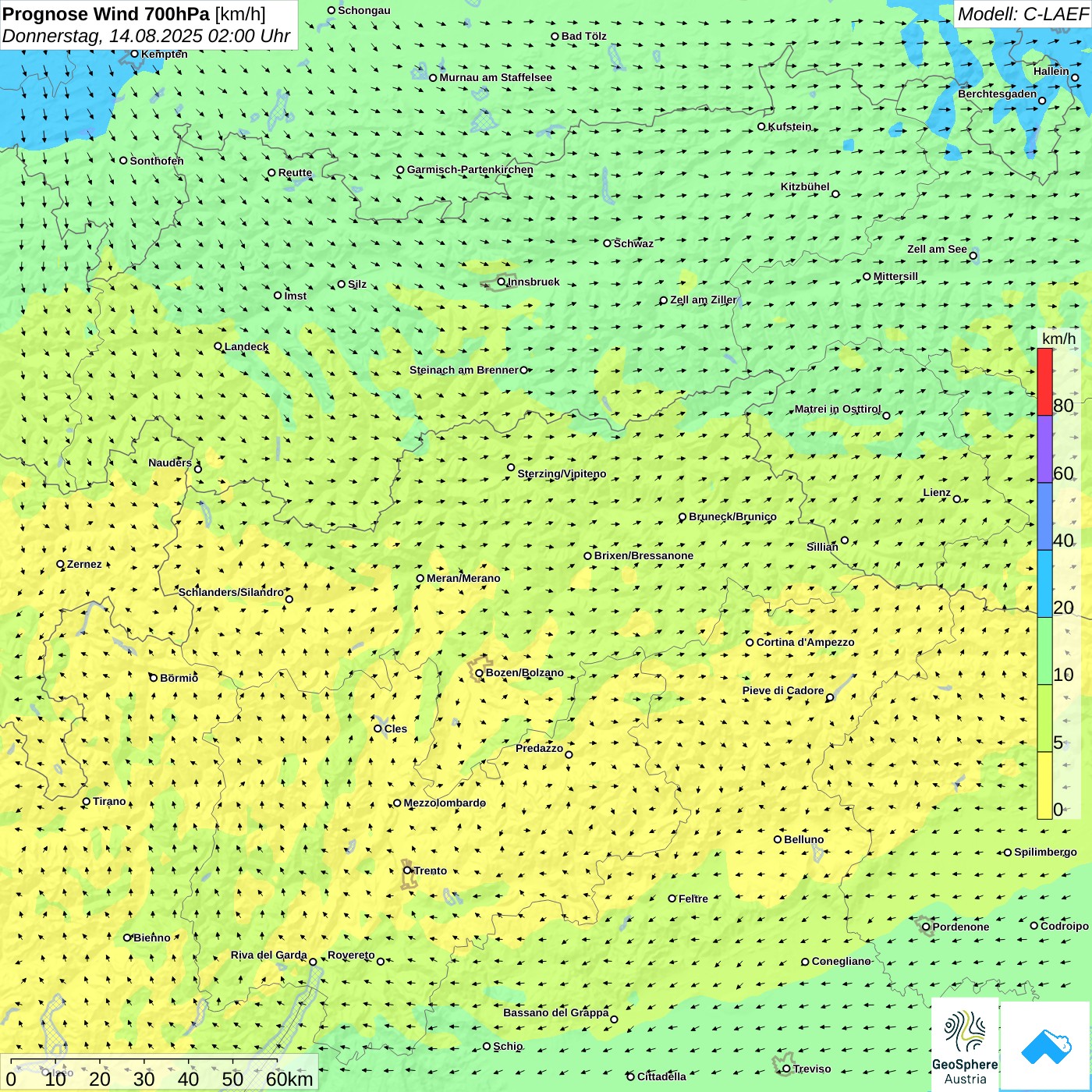1092x1092 pixels.
Task: Click the Cles label
Action: point(395,729)
